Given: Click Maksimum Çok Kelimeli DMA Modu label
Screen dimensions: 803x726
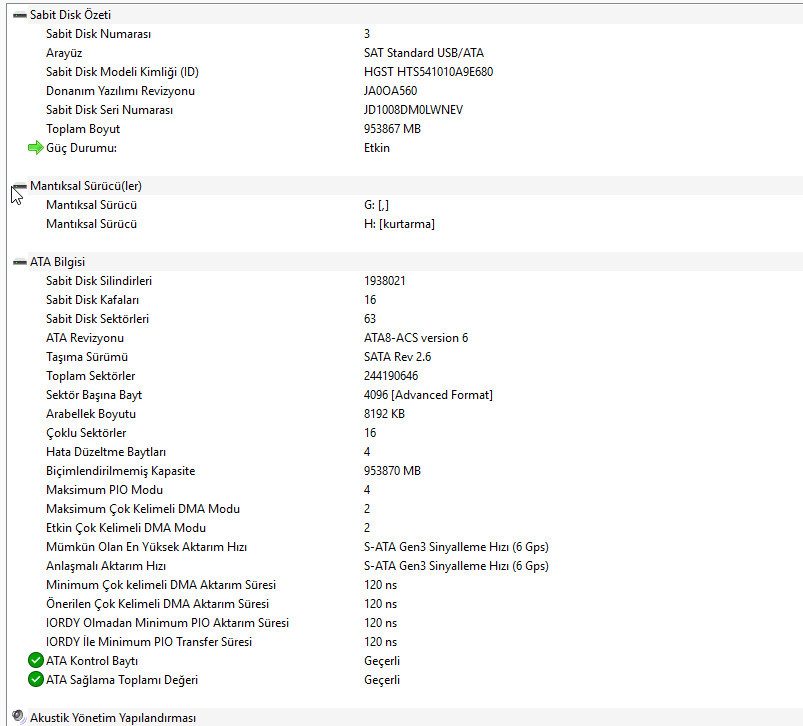Looking at the screenshot, I should click(x=143, y=509).
